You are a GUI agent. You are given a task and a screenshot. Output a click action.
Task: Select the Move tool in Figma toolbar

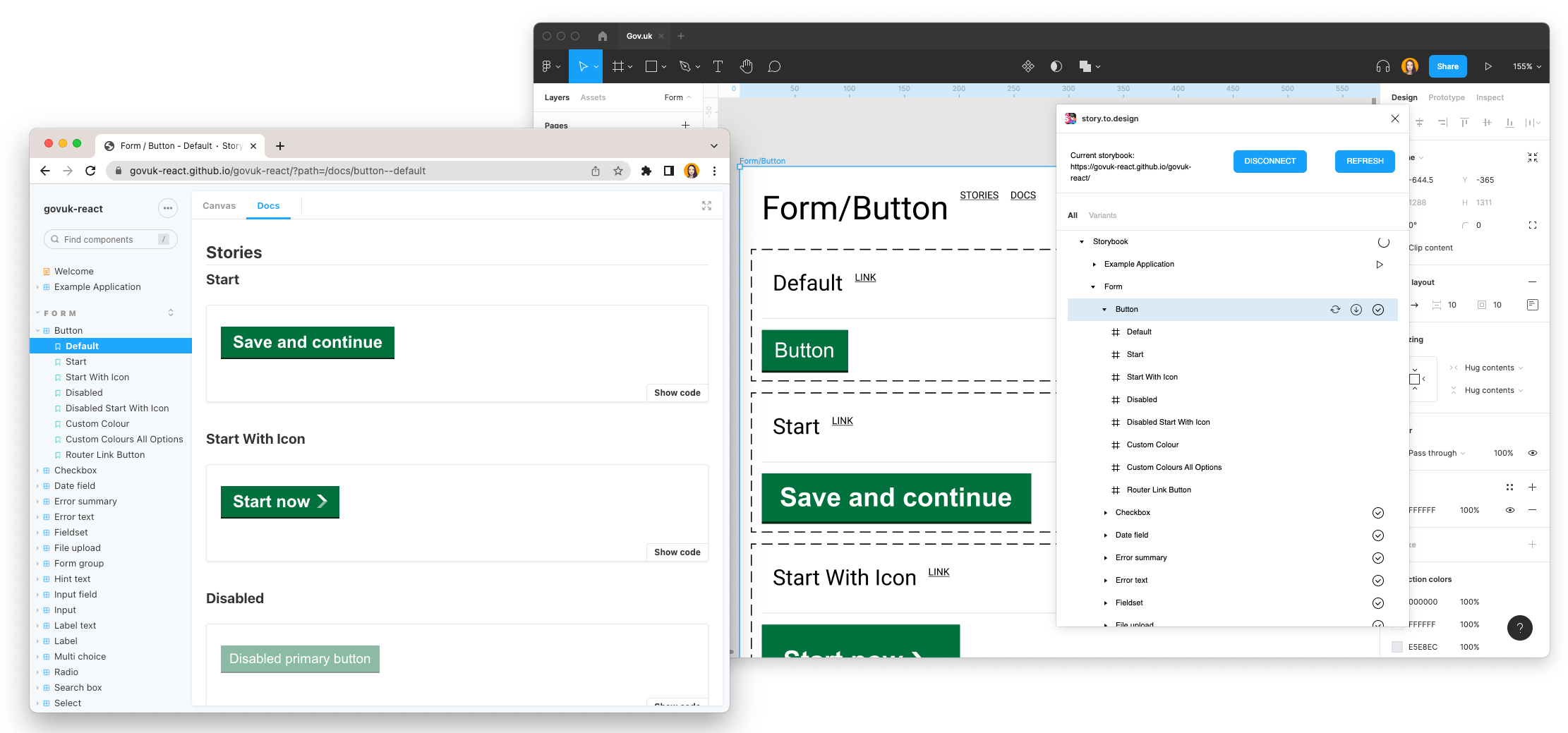click(583, 66)
